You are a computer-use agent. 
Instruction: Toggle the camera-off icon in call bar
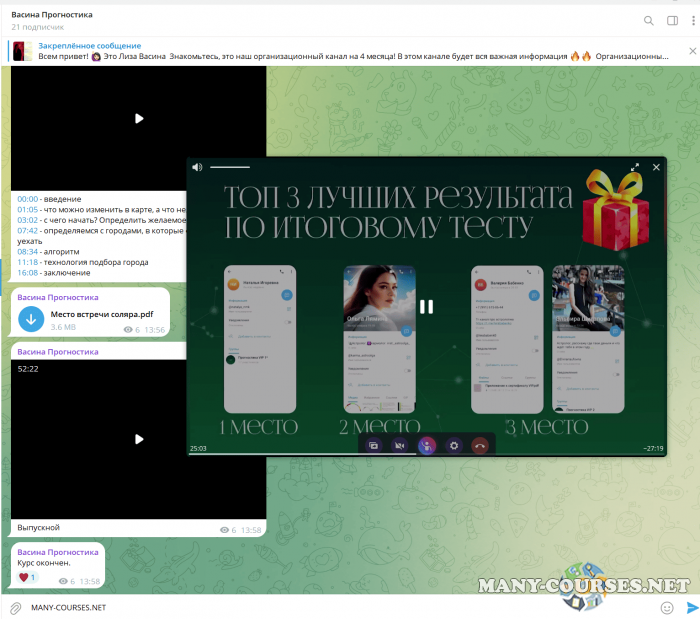pos(400,446)
